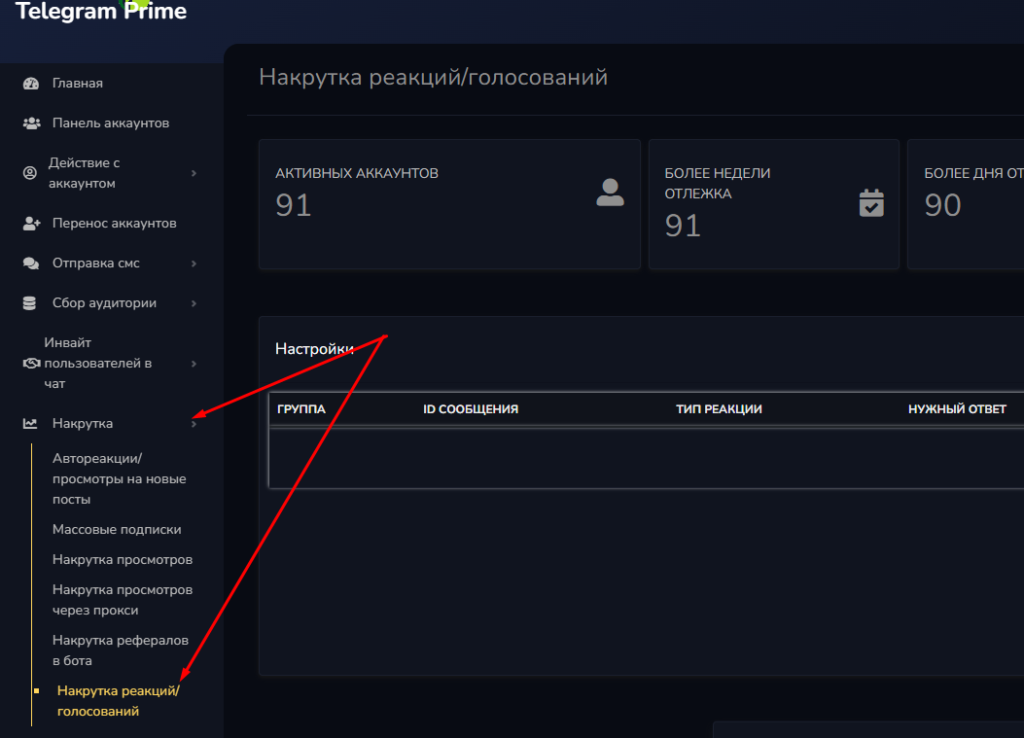Click the Инвайт пользователей eye icon
This screenshot has width=1024, height=738.
33,363
